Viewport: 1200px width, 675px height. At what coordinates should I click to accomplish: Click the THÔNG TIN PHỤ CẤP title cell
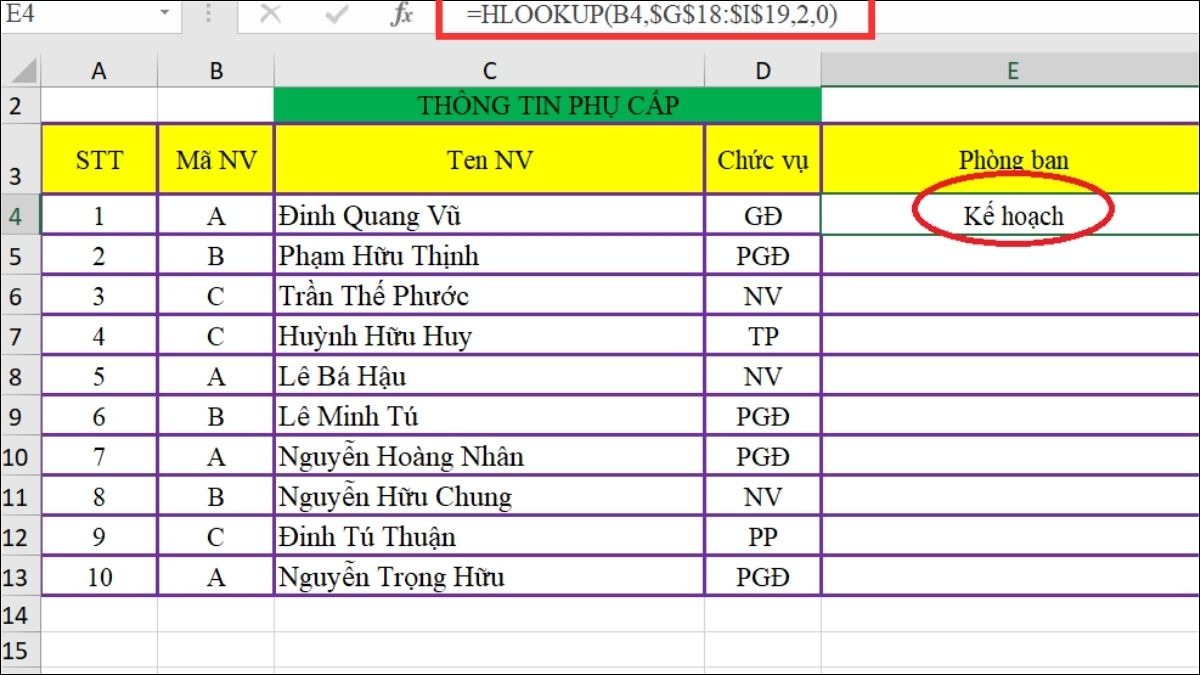pos(548,105)
